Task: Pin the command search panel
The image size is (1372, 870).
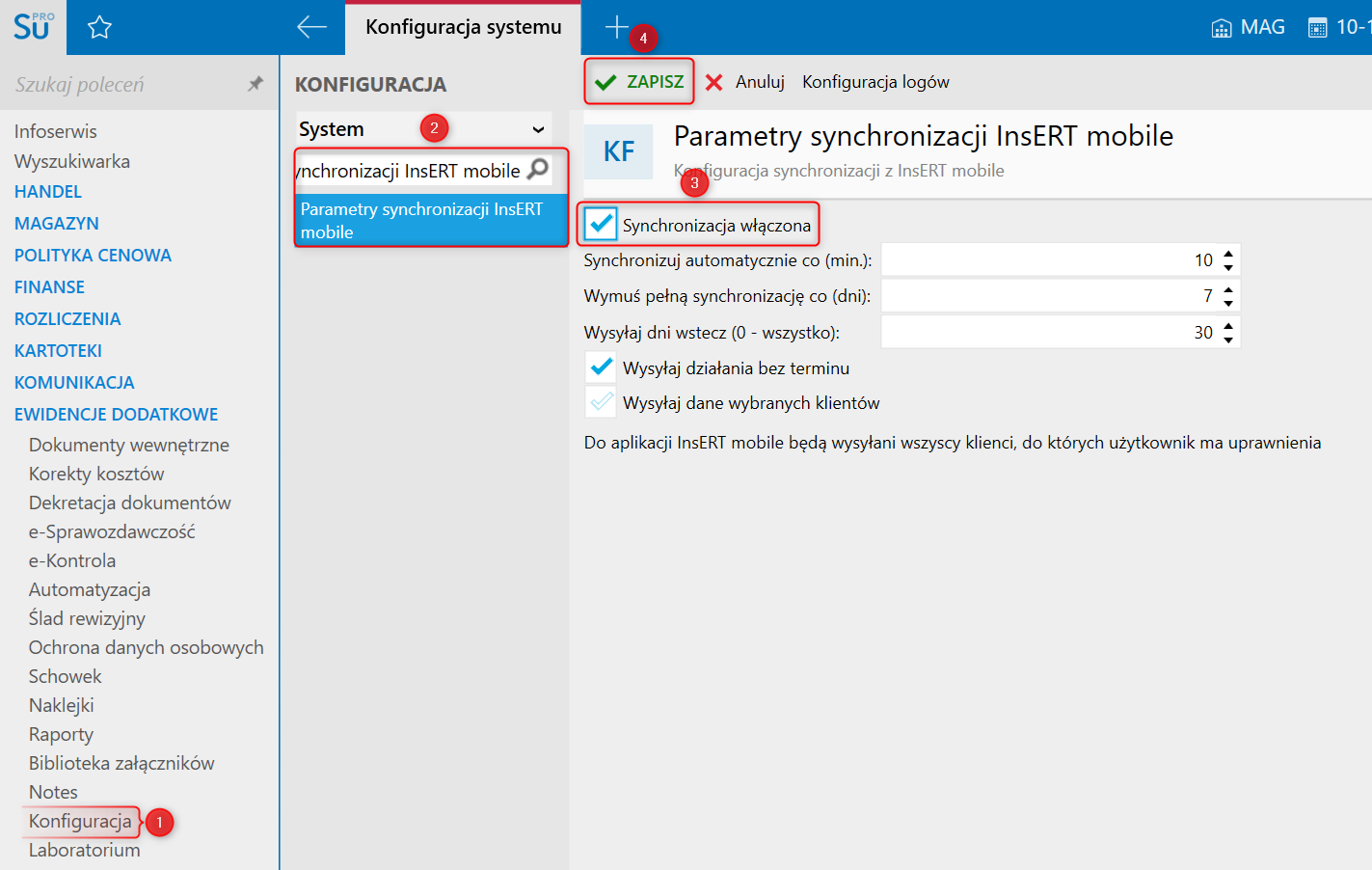Action: [256, 84]
